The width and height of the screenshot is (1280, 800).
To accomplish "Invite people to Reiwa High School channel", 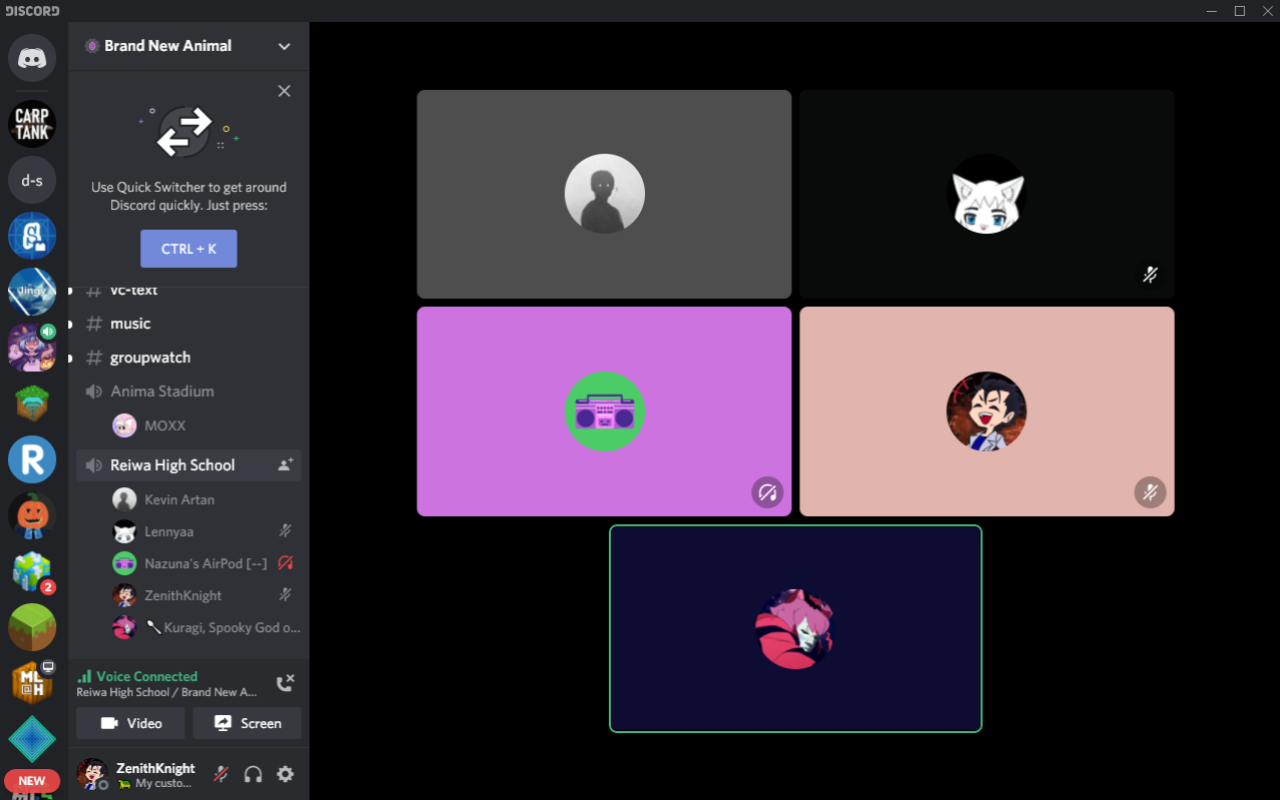I will tap(285, 464).
